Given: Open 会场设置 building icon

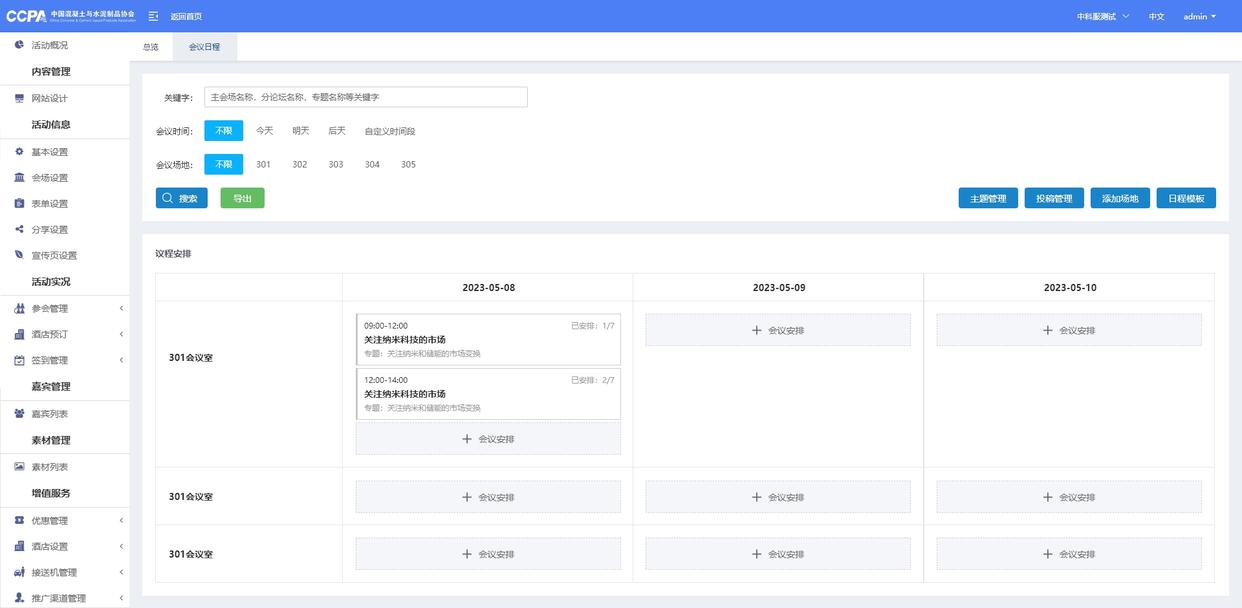Looking at the screenshot, I should pos(19,178).
